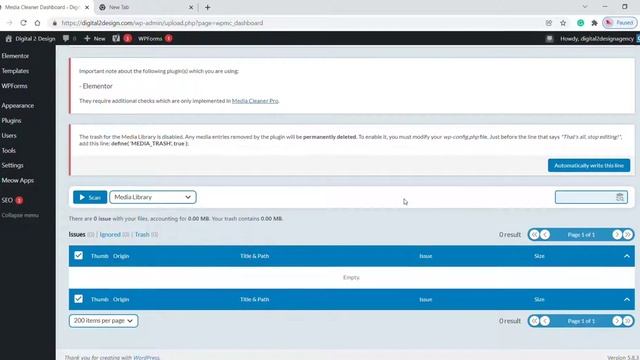This screenshot has width=640, height=360.
Task: Open the Media Library scan dropdown
Action: coord(153,197)
